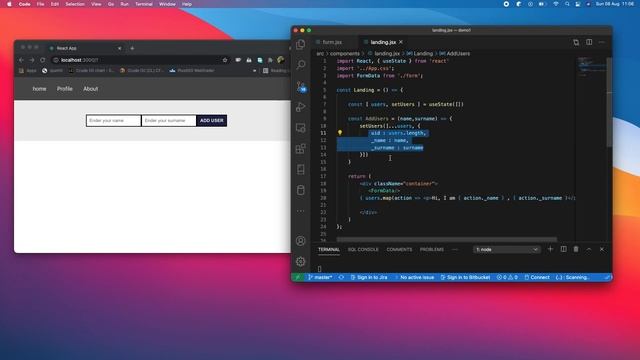Open the Search view in VS Code
640x360 pixels.
tap(301, 65)
